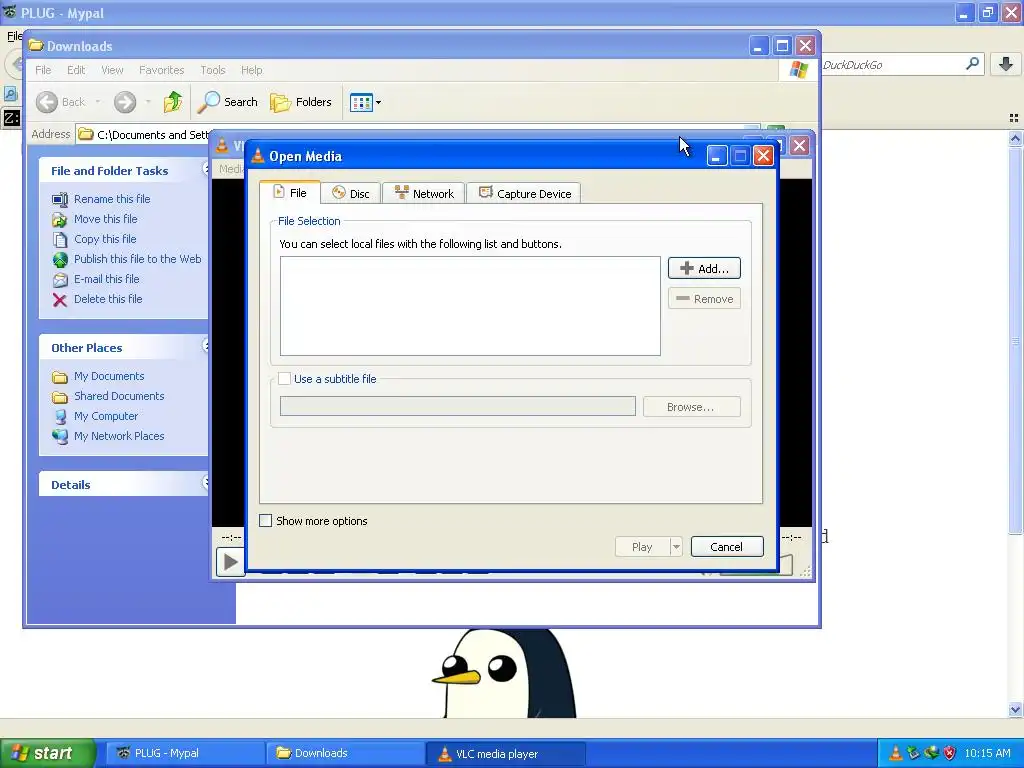Click the My Computer icon in sidebar

point(60,417)
